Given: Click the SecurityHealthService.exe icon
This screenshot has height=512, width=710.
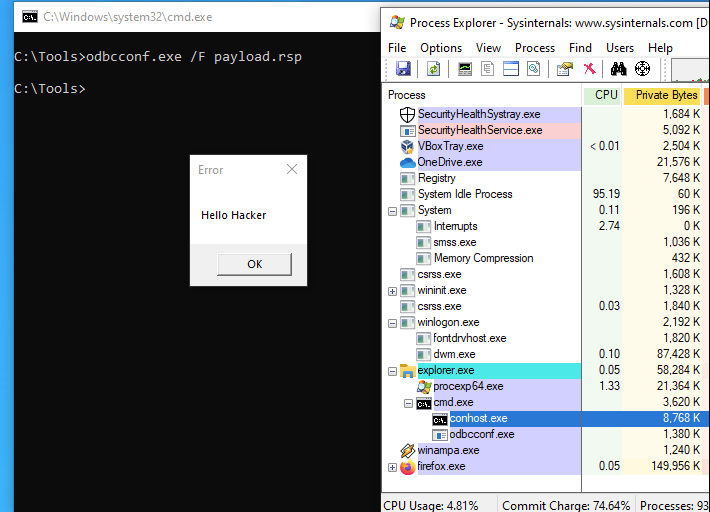Looking at the screenshot, I should [408, 131].
